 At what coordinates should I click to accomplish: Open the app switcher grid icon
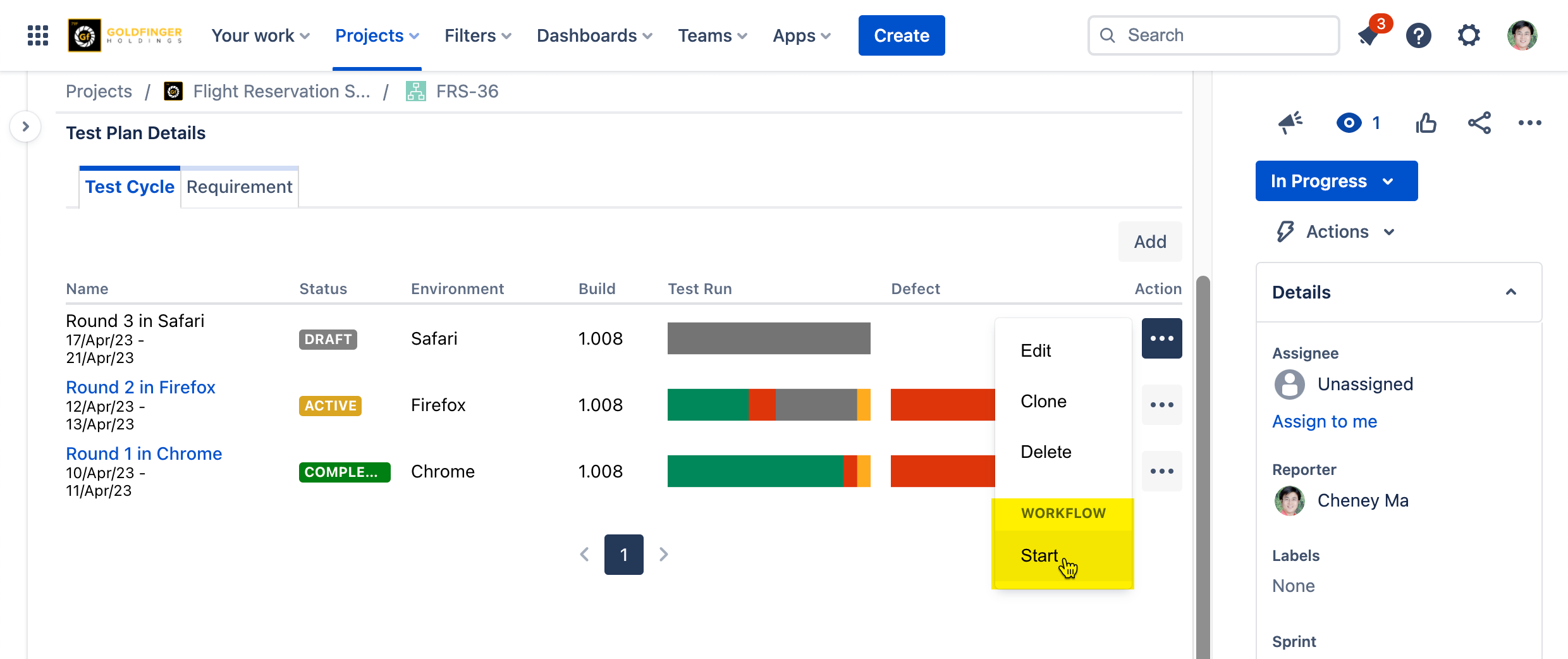(38, 35)
